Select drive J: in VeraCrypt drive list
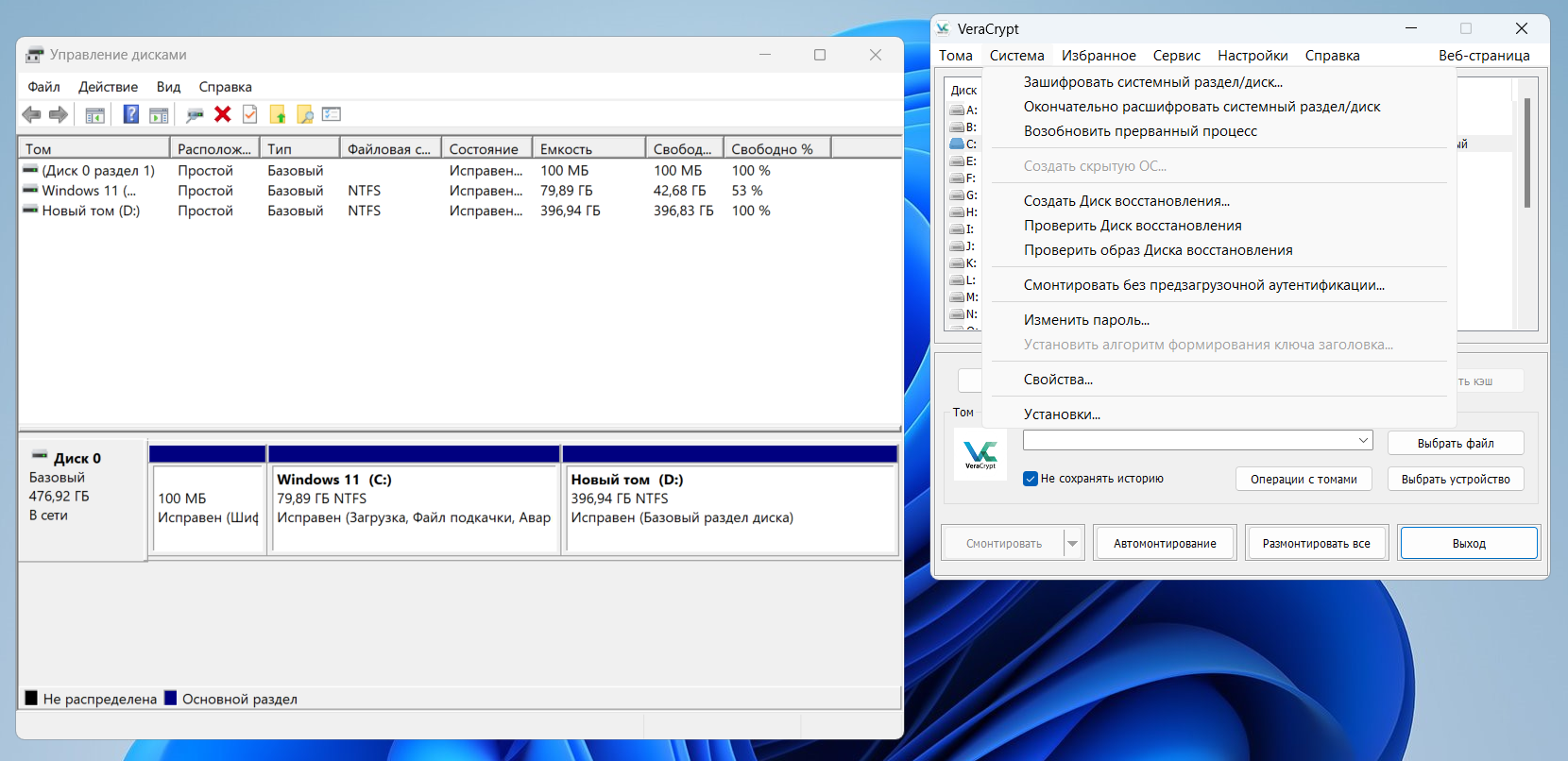 964,246
